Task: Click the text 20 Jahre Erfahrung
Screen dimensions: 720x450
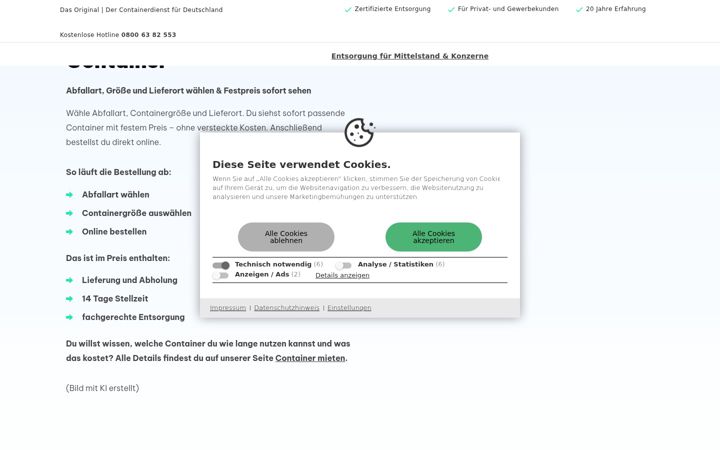Action: pyautogui.click(x=616, y=9)
